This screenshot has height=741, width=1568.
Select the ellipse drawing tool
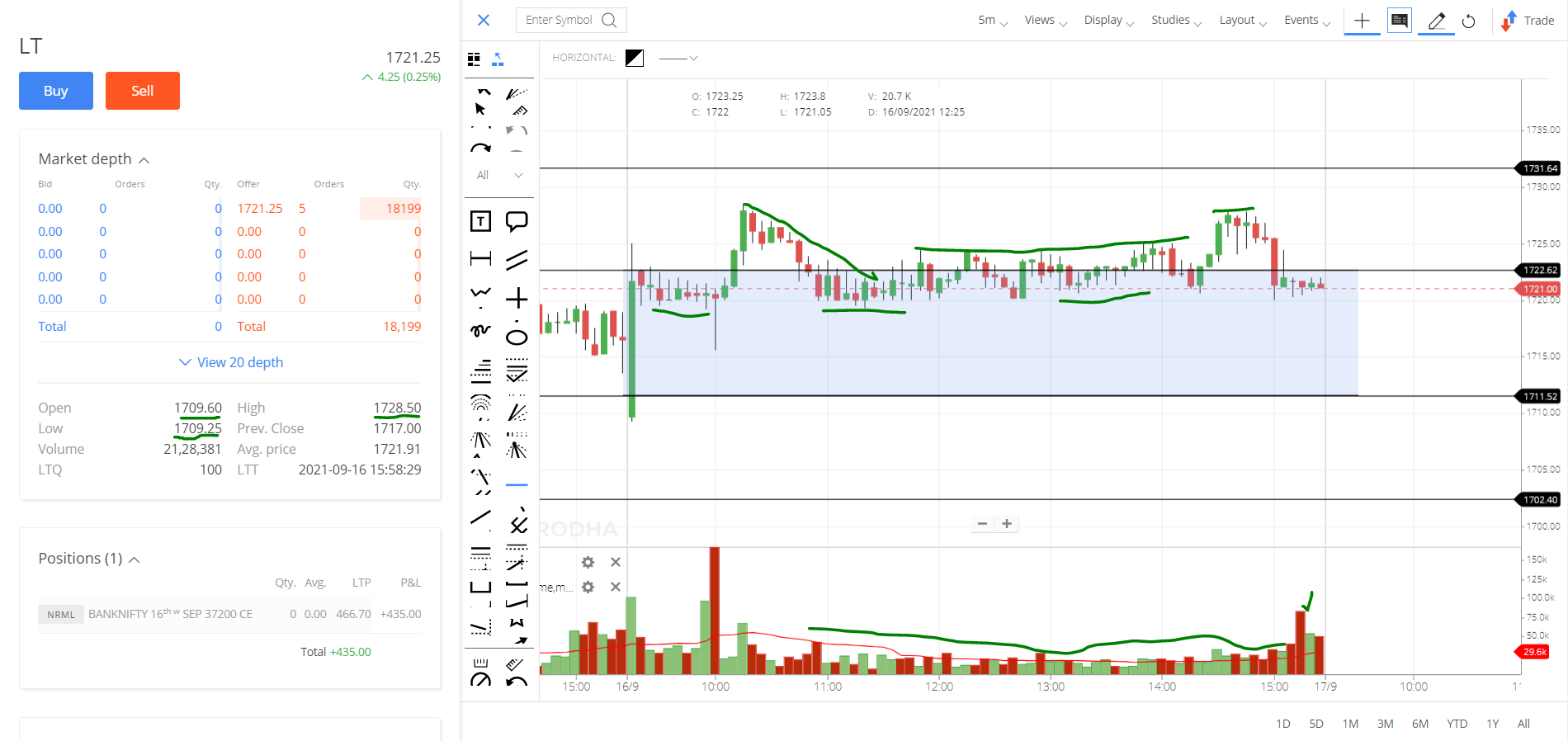pos(517,337)
